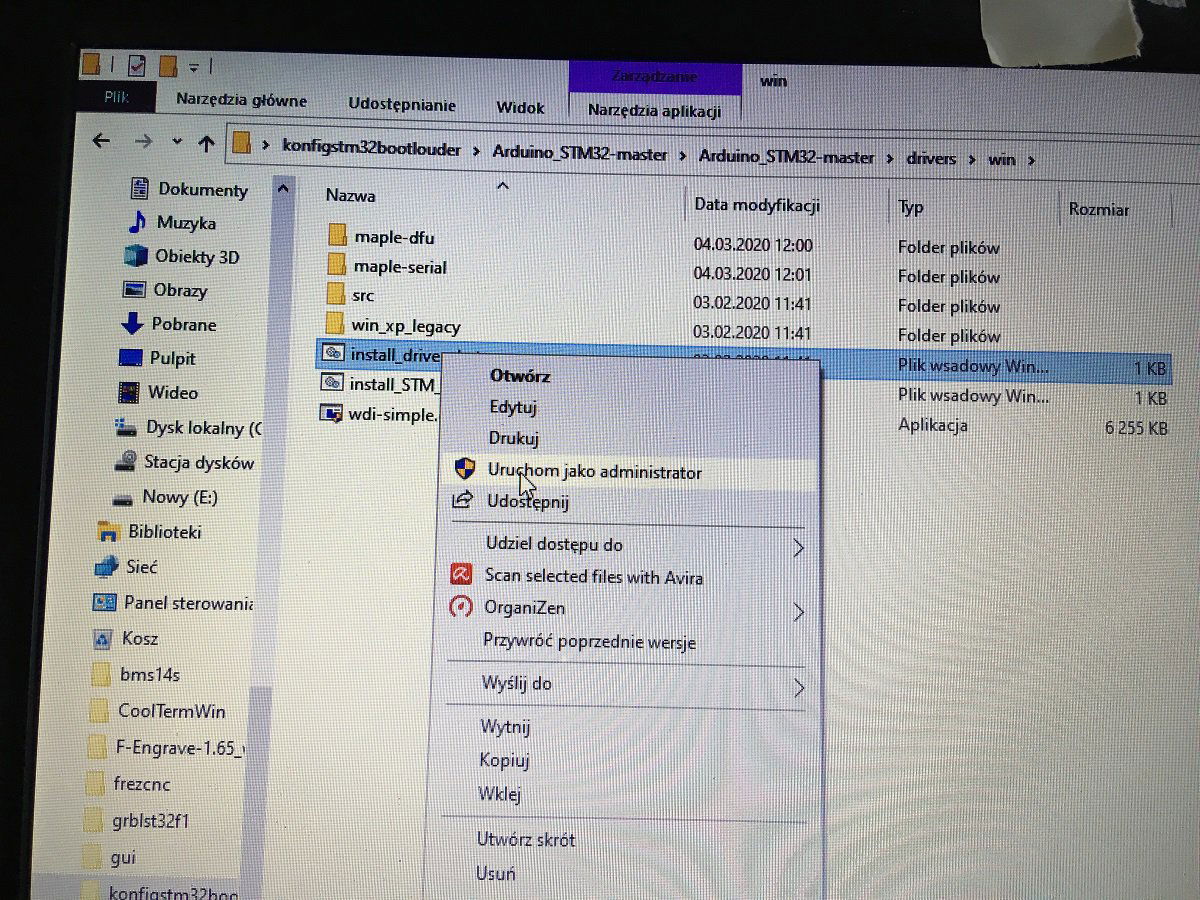Click the OrganiZen icon in context menu

click(x=459, y=607)
